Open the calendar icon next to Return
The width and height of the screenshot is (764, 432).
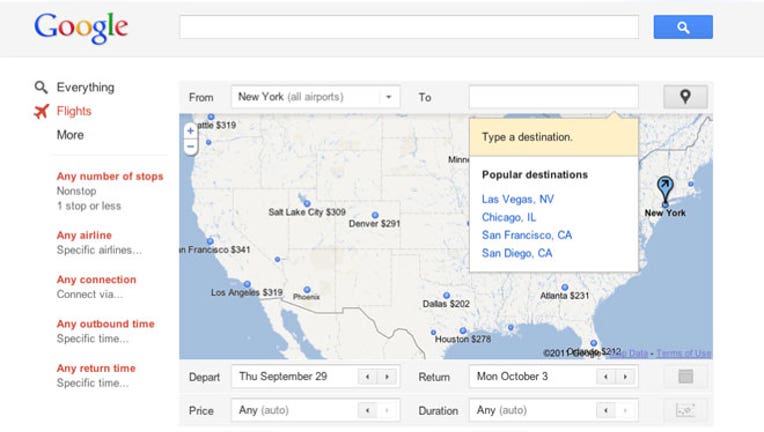[x=685, y=376]
